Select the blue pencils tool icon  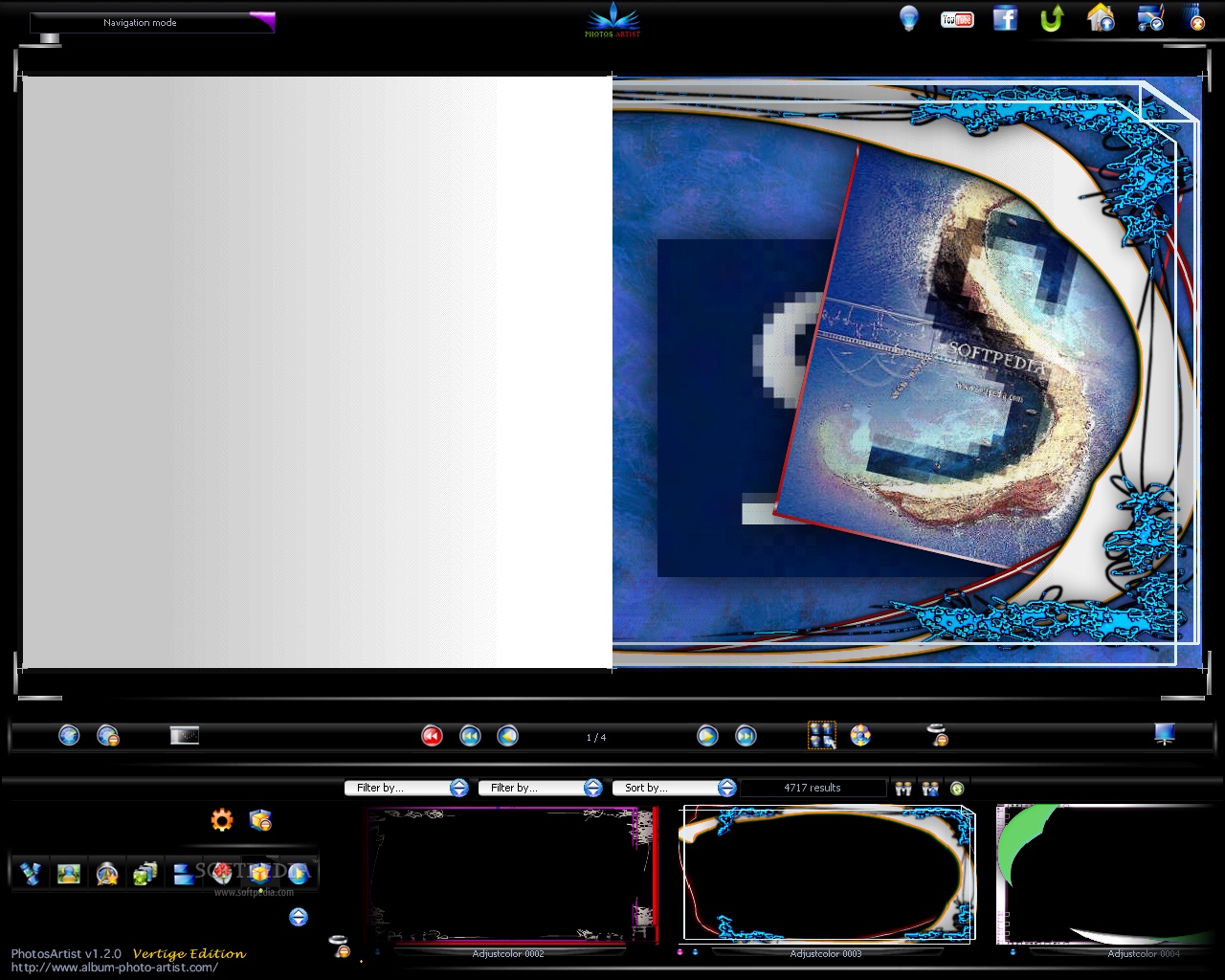pos(31,873)
